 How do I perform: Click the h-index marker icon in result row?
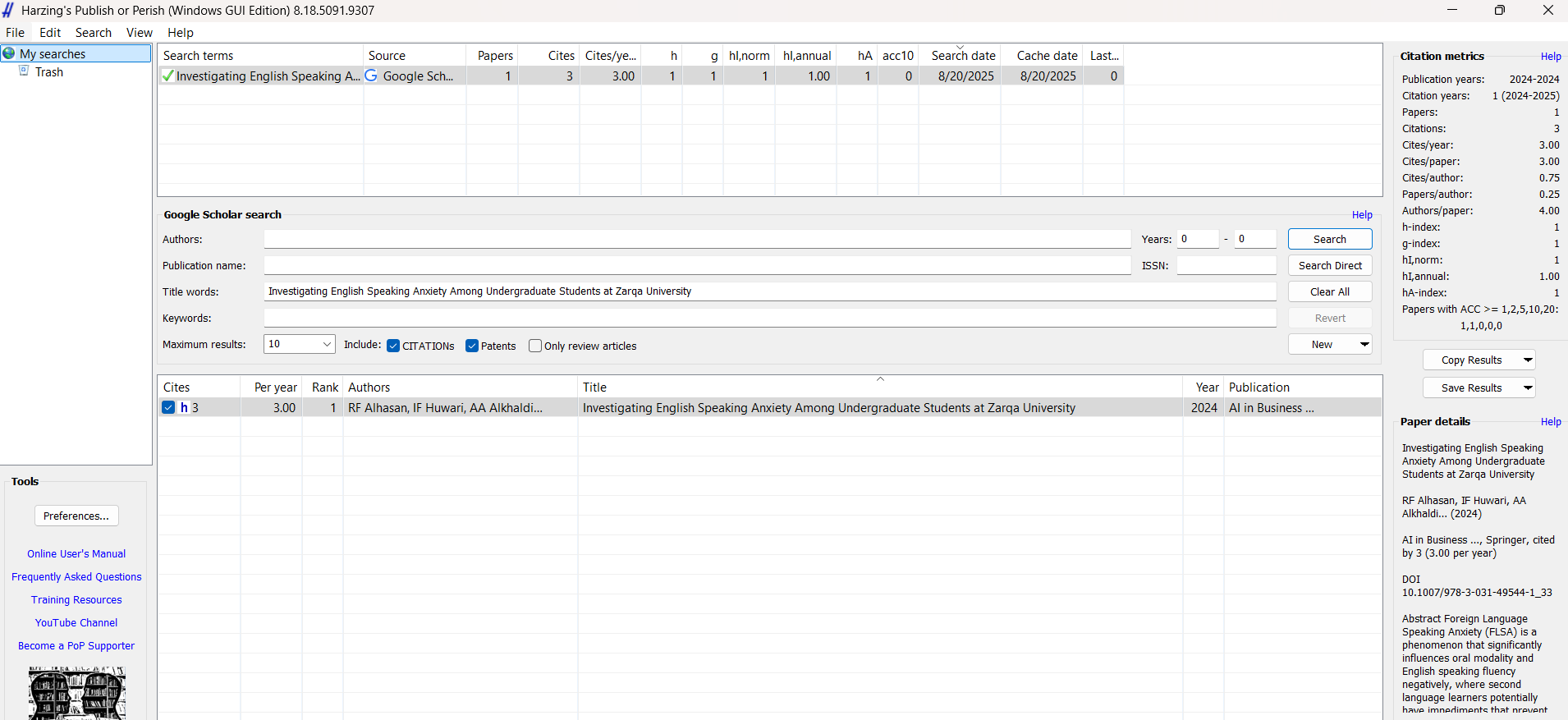click(184, 407)
